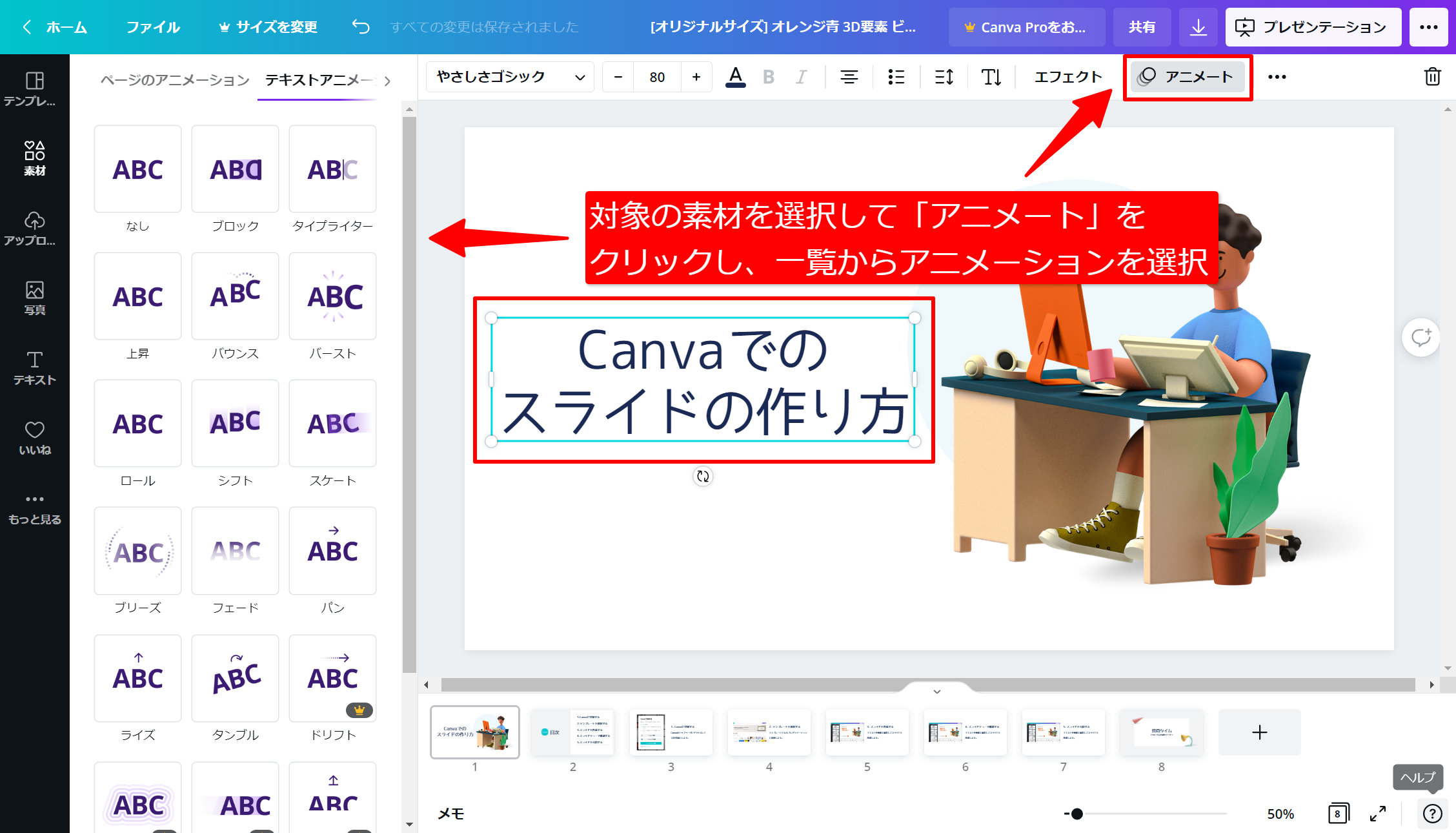Delete the element with trash icon
This screenshot has height=833, width=1456.
[1432, 77]
